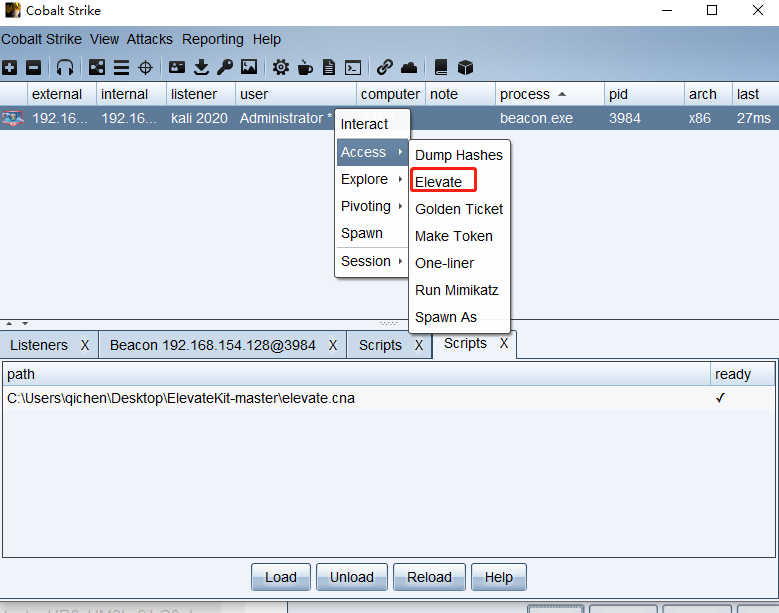Screen dimensions: 779x613
Task: Click the document macro icon in toolbar
Action: (x=329, y=67)
